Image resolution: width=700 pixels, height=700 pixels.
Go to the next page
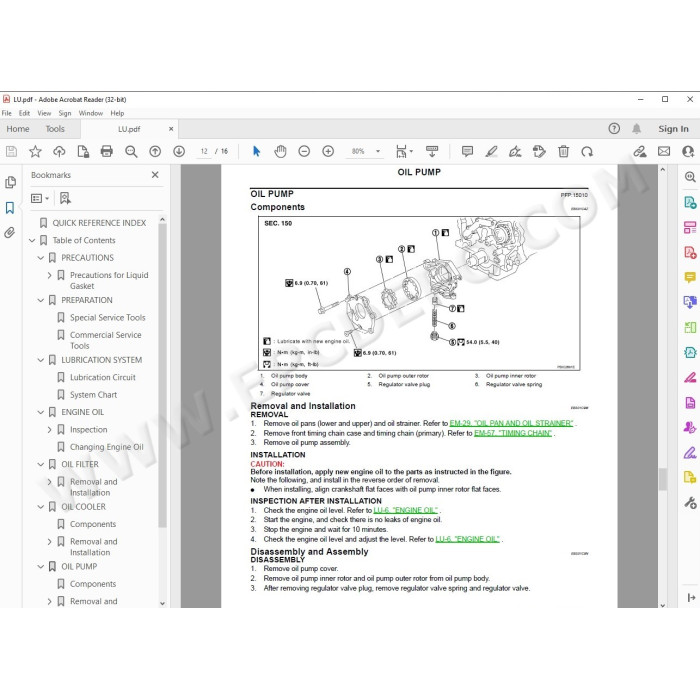point(179,151)
